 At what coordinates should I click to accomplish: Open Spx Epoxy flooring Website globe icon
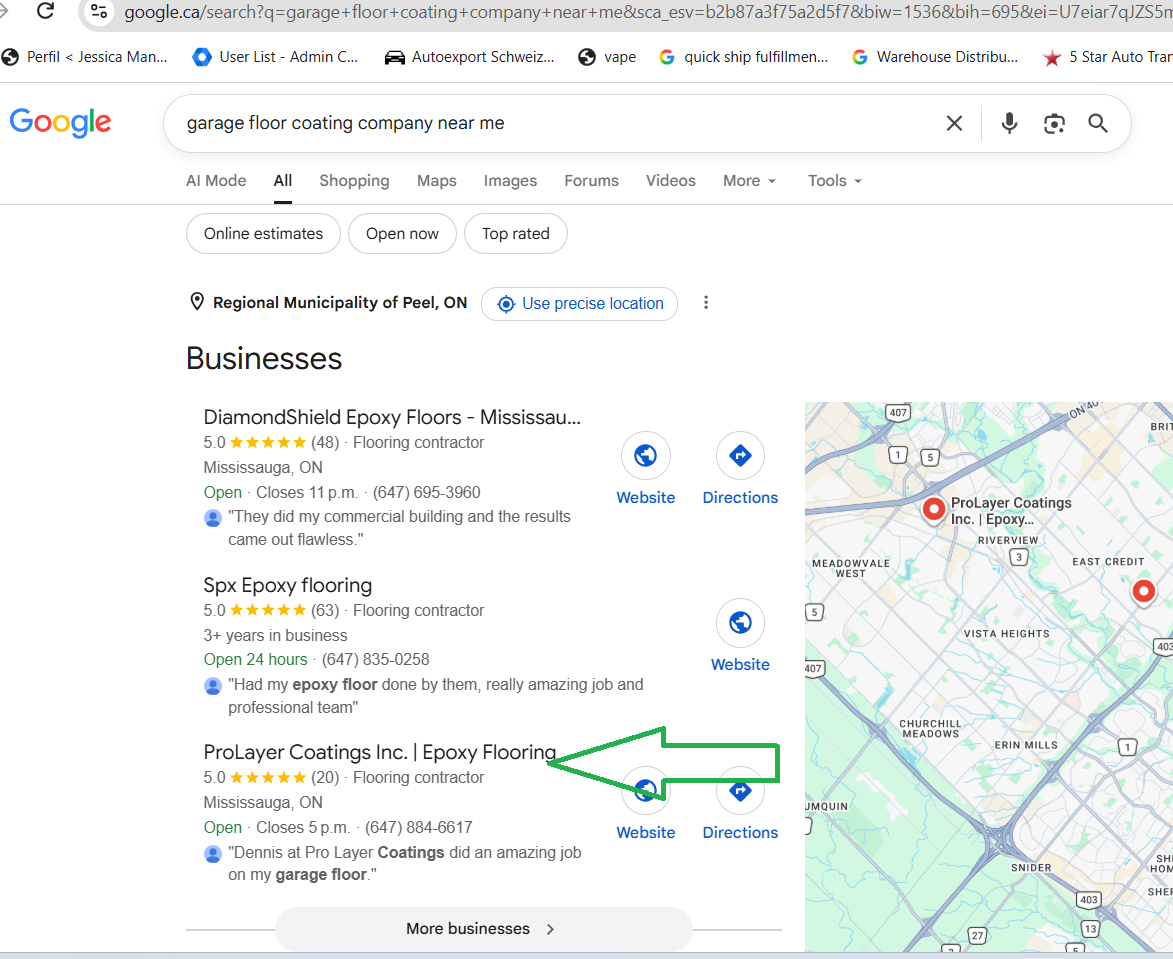point(740,622)
